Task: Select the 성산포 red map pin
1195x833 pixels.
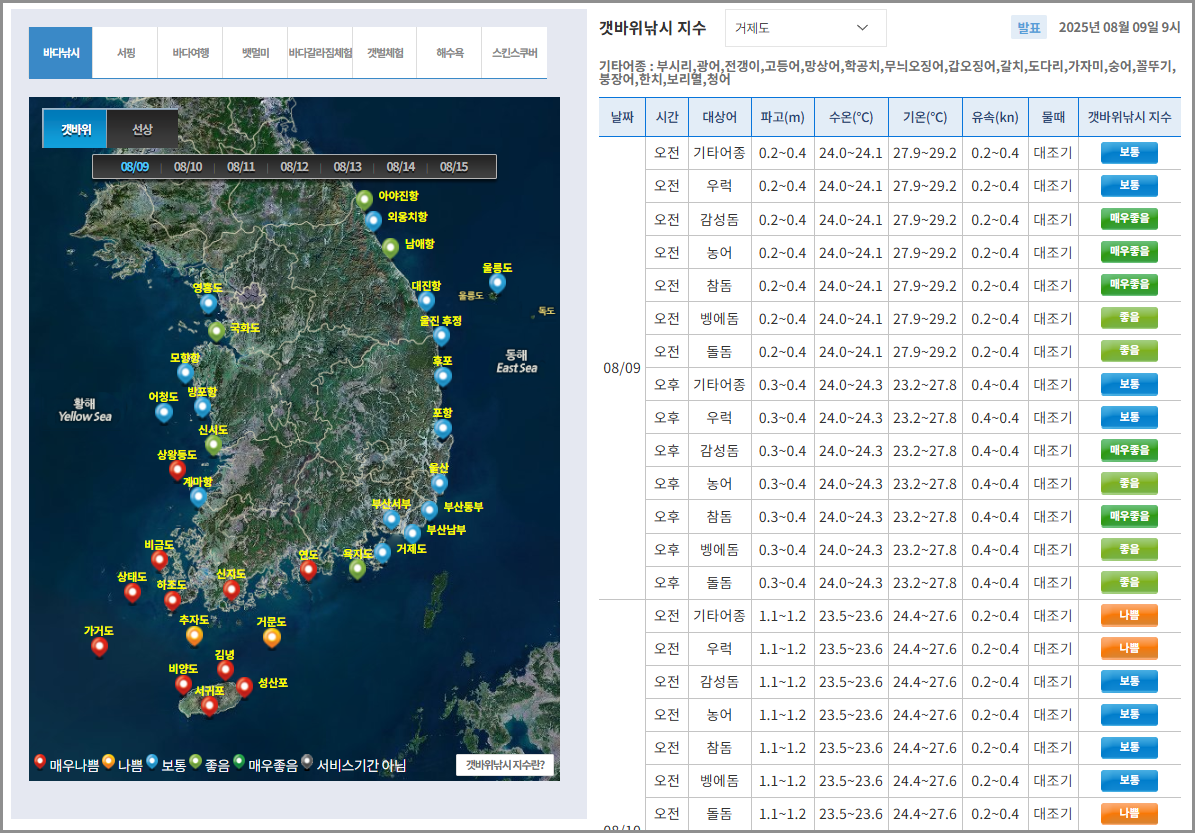Action: [244, 686]
